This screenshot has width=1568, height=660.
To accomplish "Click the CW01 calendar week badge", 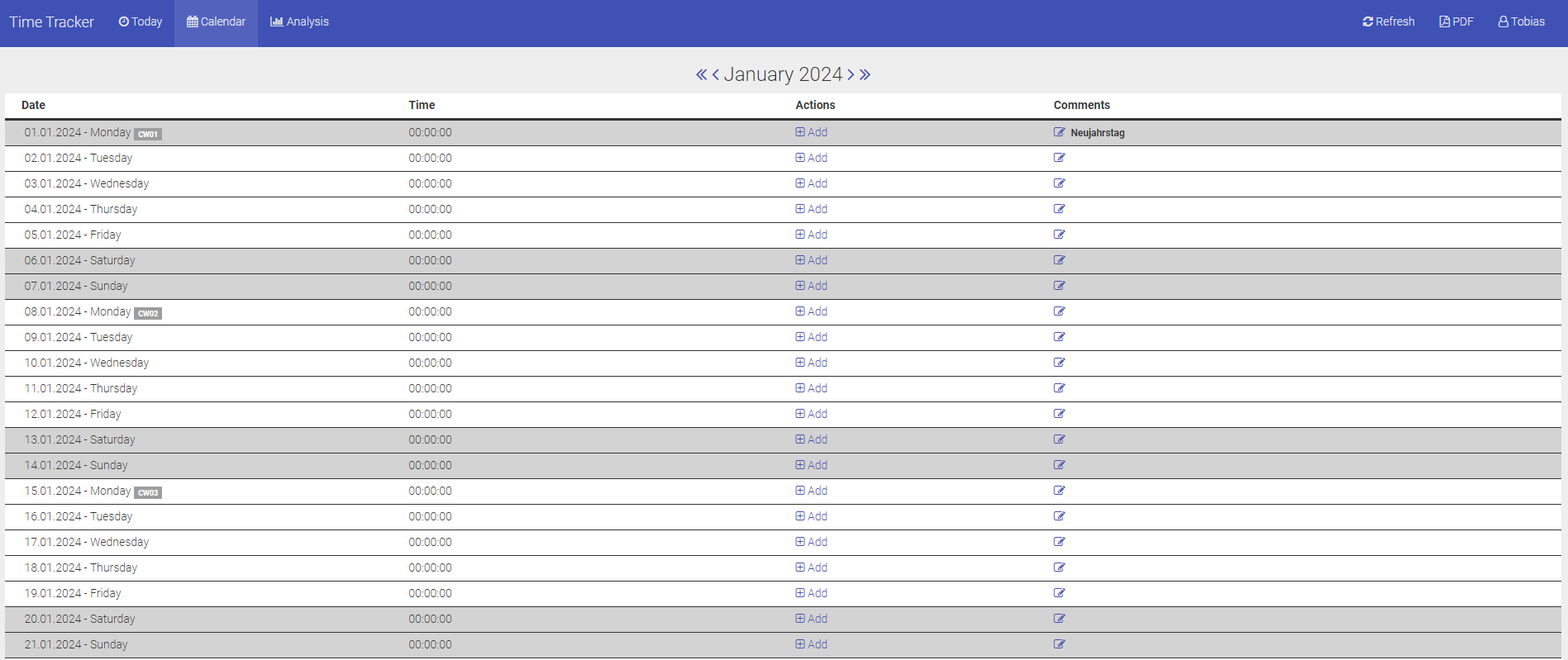I will pyautogui.click(x=148, y=134).
